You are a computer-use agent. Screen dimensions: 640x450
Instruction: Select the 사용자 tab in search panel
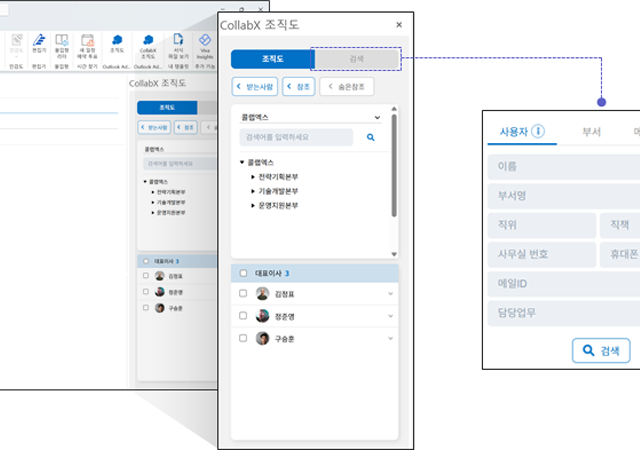click(522, 132)
